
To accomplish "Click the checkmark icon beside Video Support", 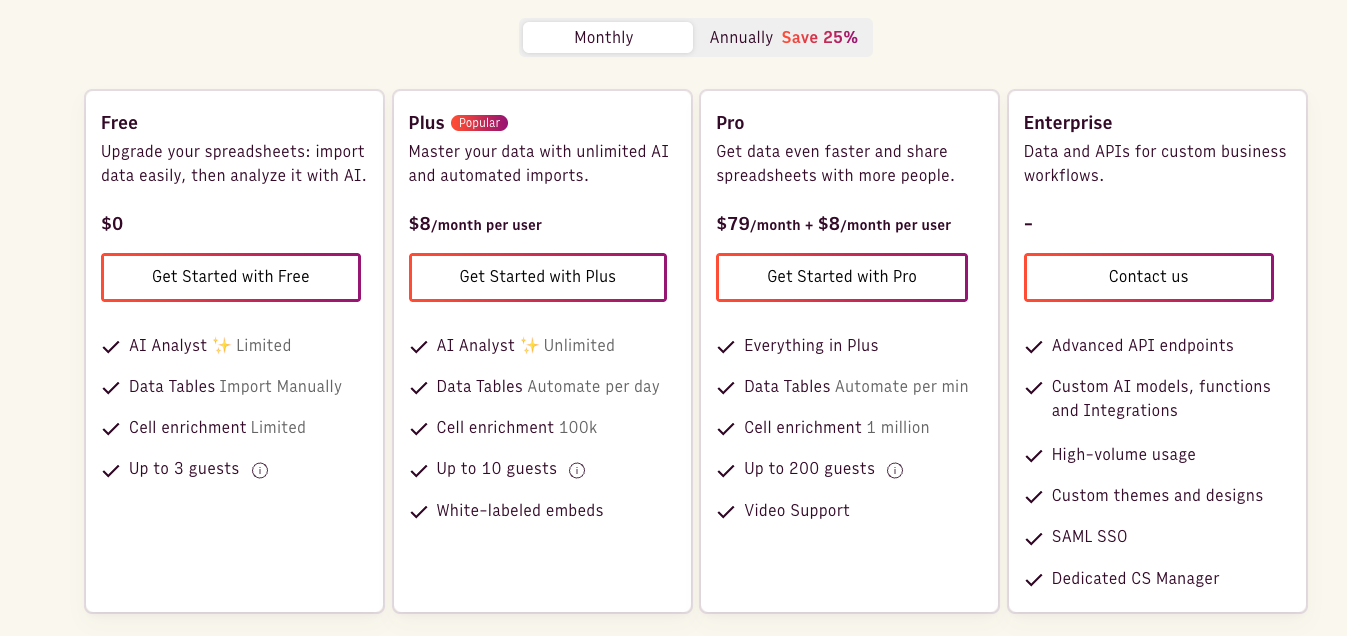I will coord(725,511).
